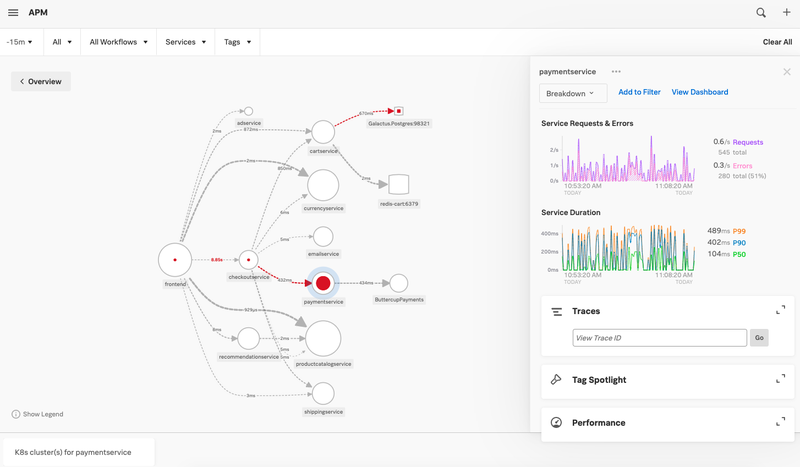Click Add to Filter link

coord(639,92)
